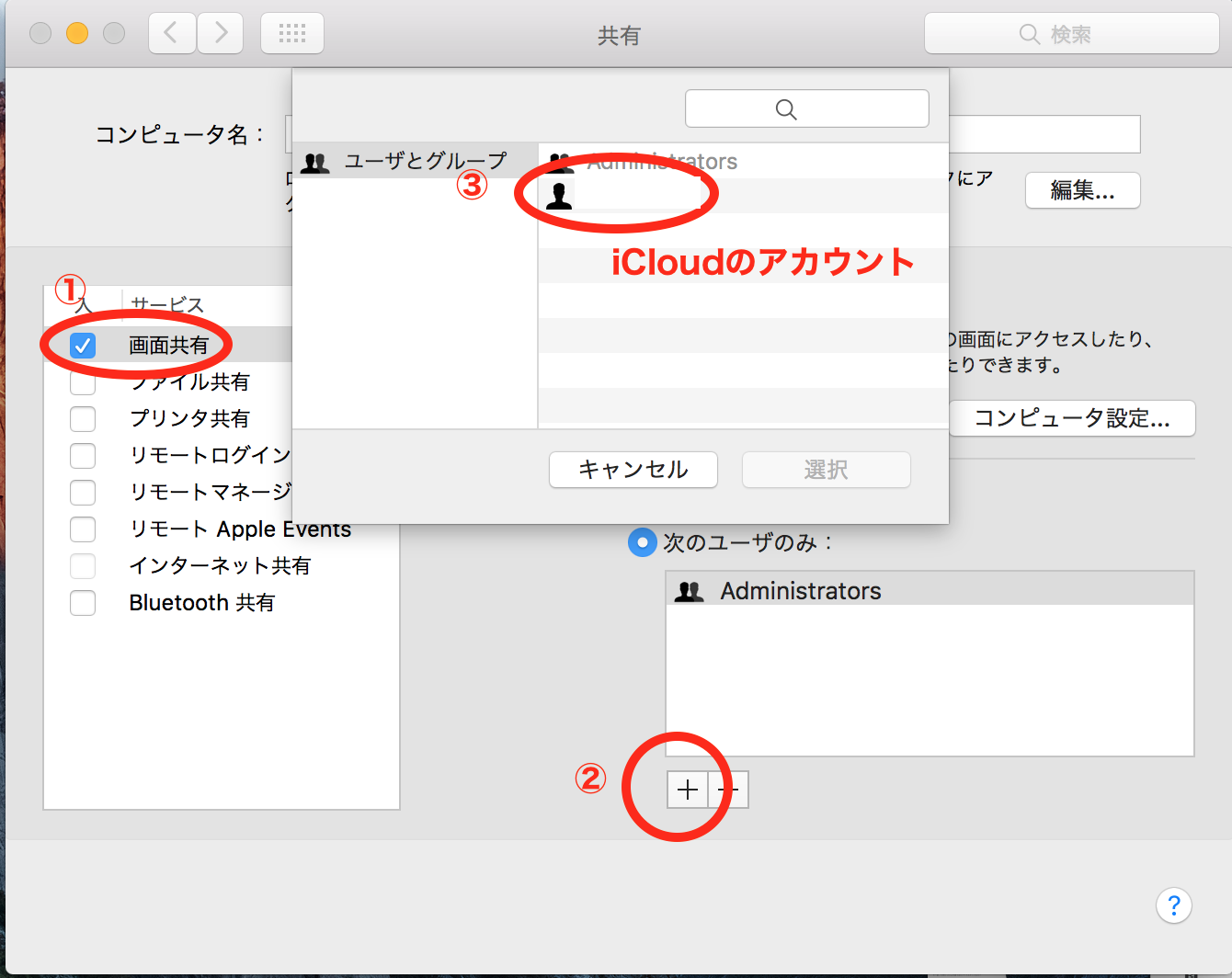Click the search field in the user picker dialog
Viewport: 1232px width, 978px height.
point(806,108)
